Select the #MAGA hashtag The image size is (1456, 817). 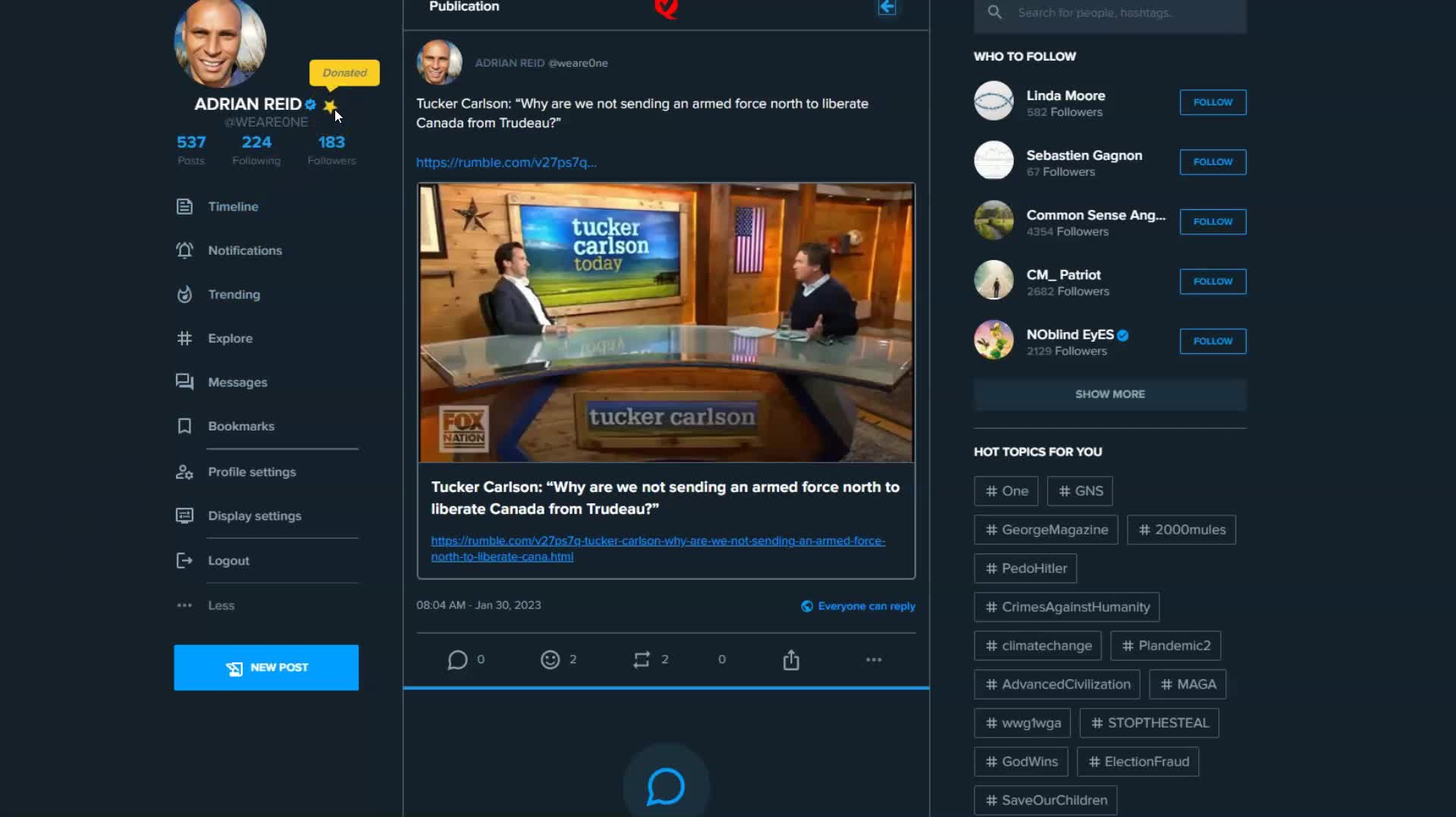click(x=1188, y=684)
